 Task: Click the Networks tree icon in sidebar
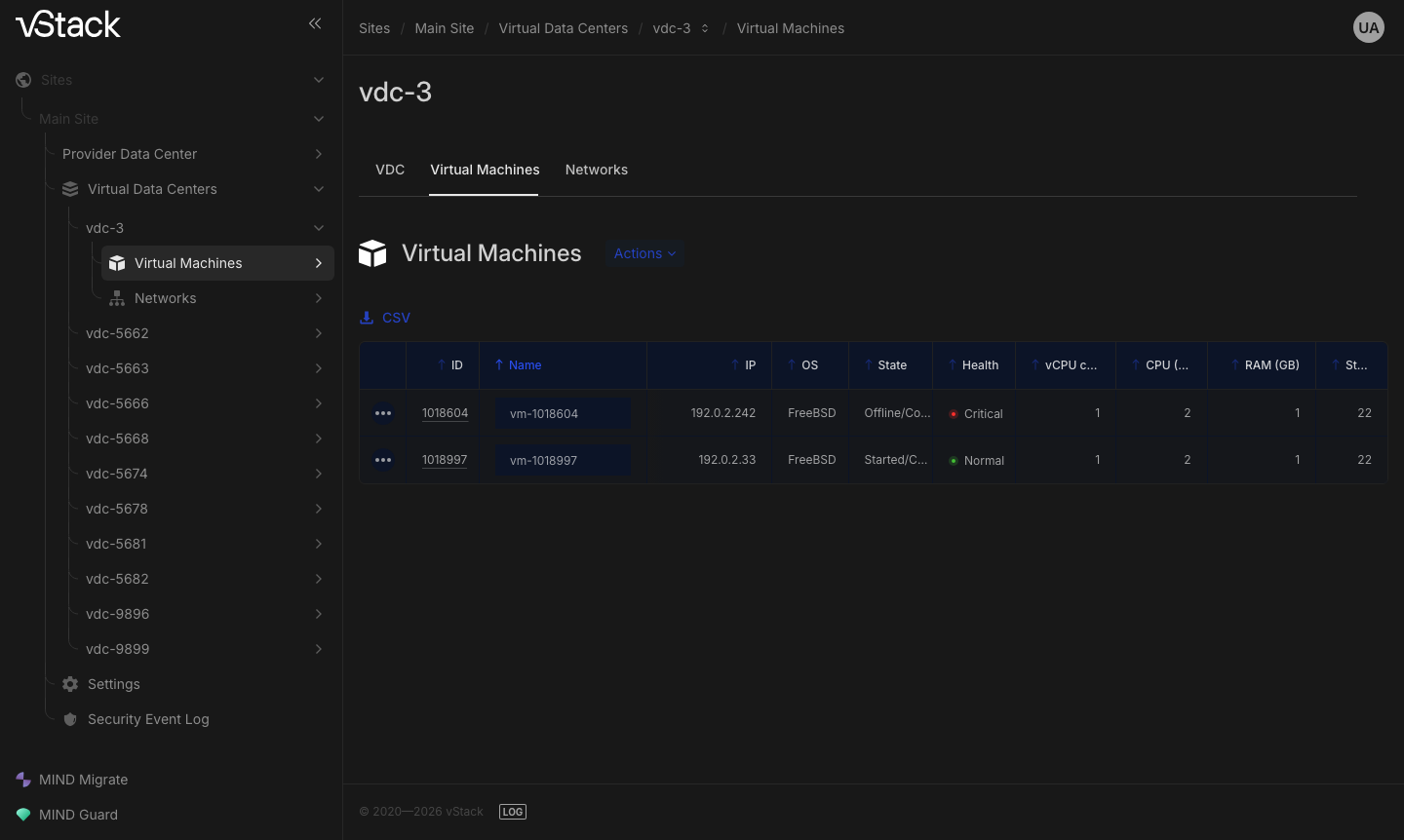pos(117,298)
